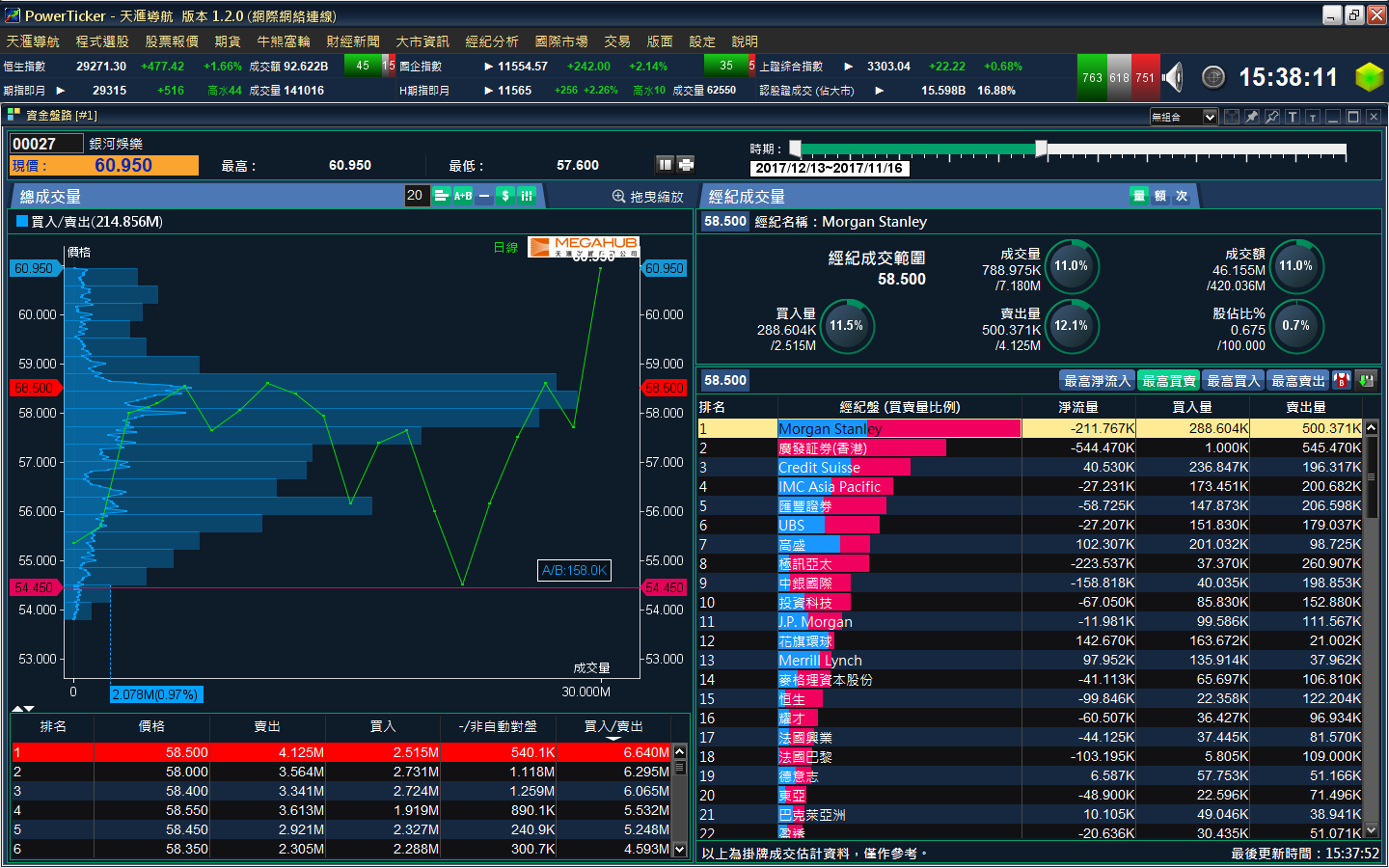Click the A+B combined view icon

463,196
